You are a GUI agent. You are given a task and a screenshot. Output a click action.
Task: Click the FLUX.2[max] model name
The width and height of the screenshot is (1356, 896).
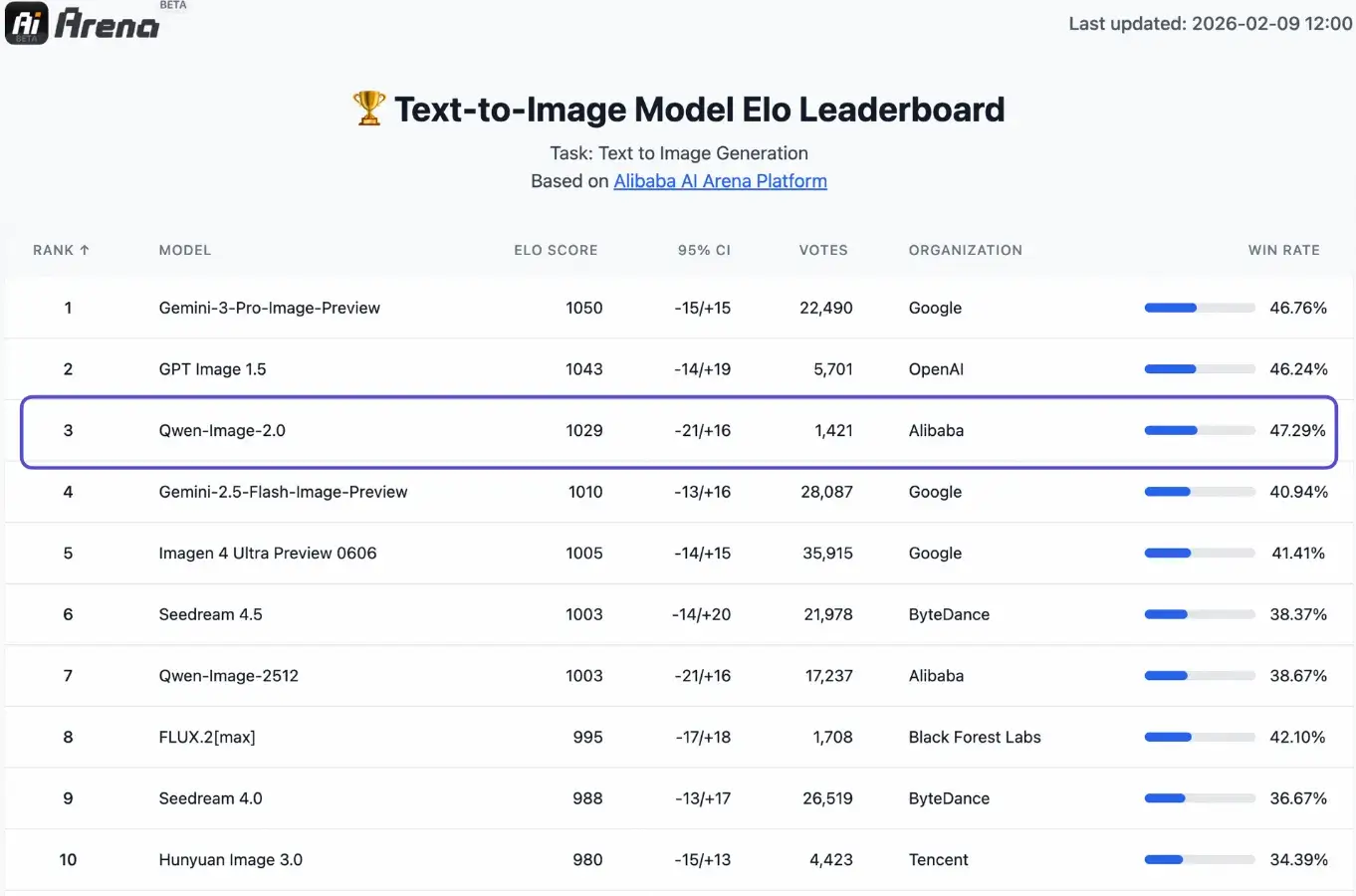[207, 737]
